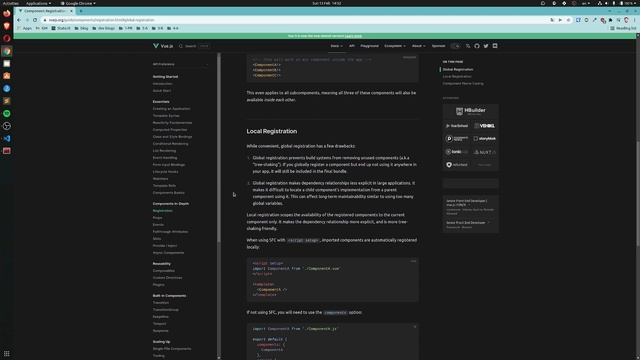
Task: Open the Vue.js home logo
Action: 163,46
